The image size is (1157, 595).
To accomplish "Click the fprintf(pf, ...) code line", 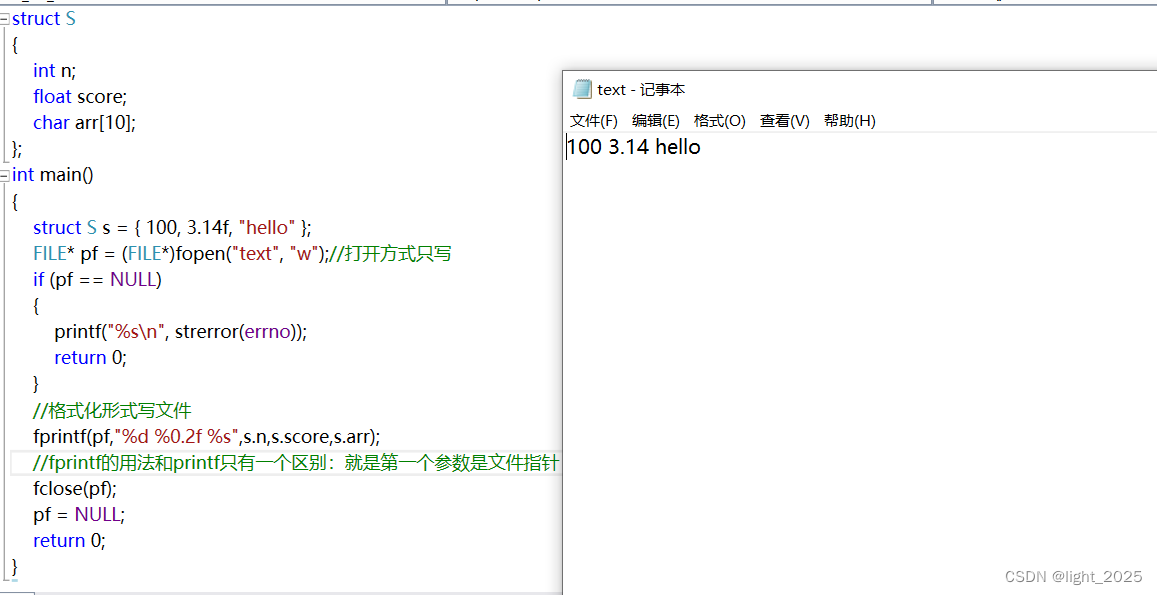I will coord(207,436).
